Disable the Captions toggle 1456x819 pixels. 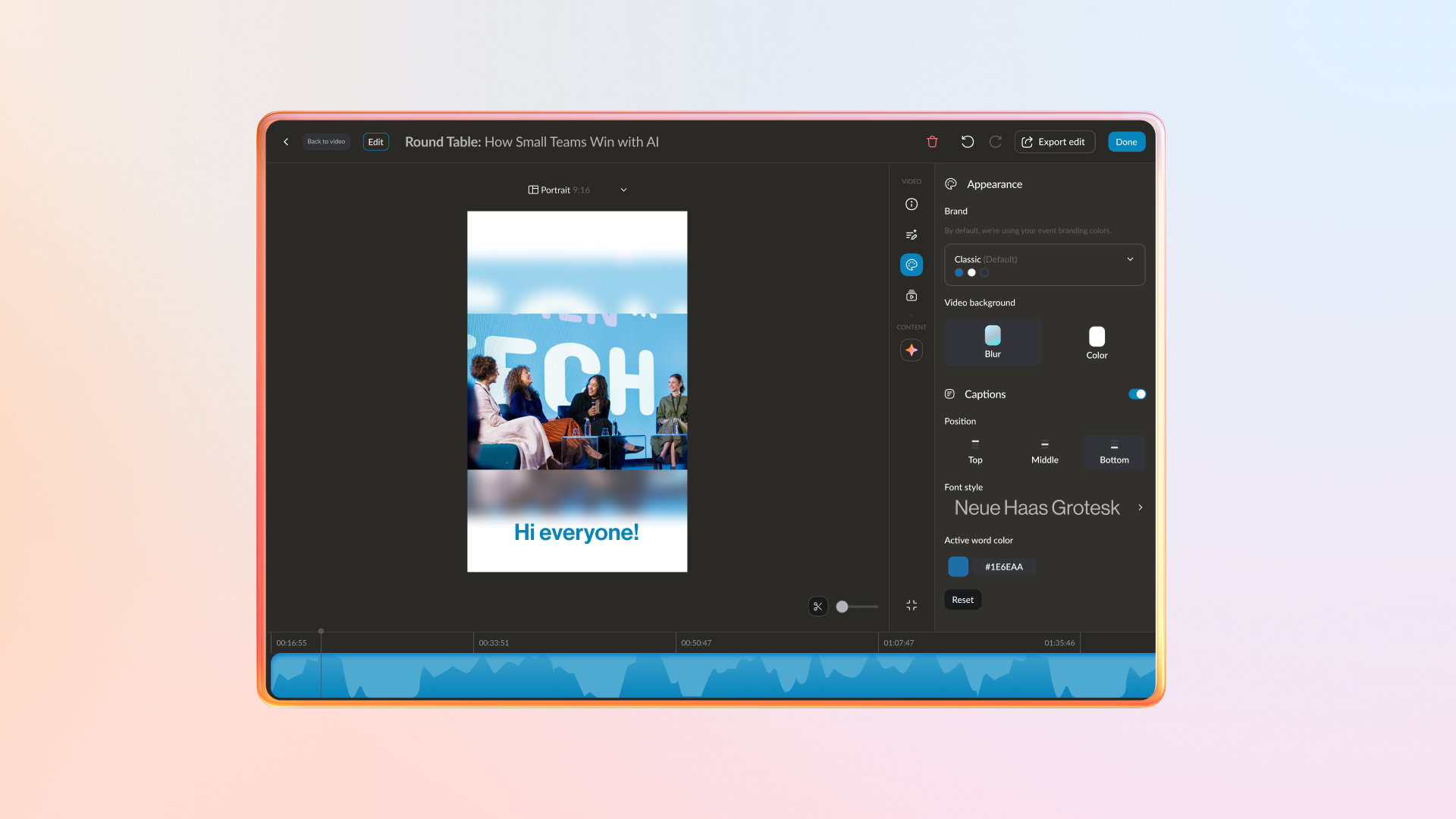pos(1136,394)
